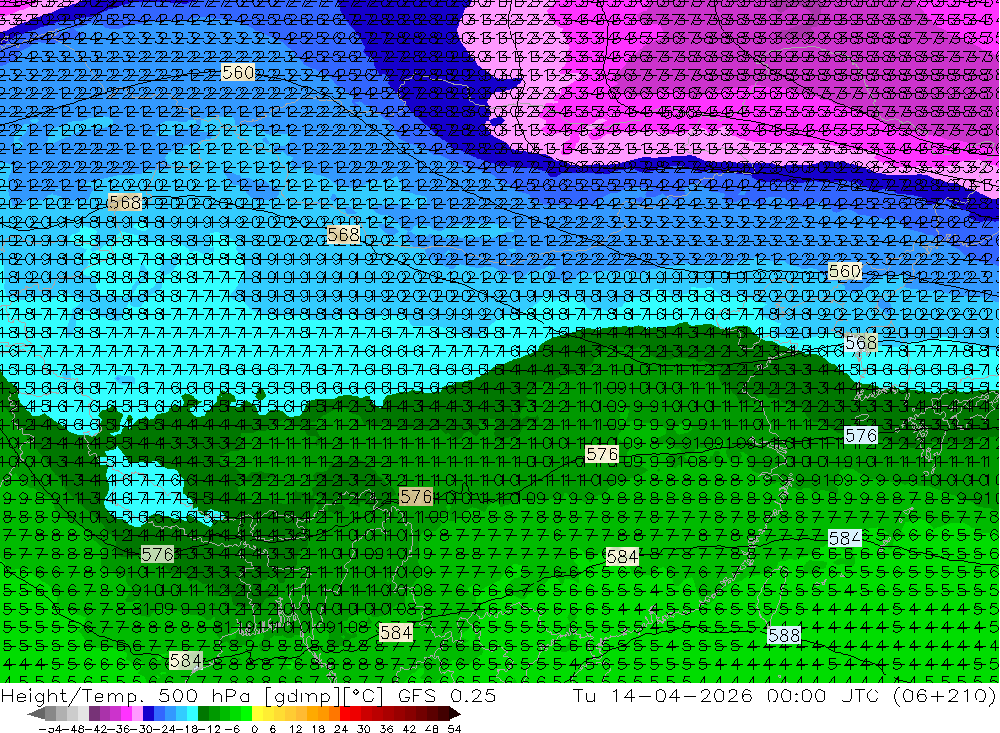Click the time '00:00' text
Viewport: 1000px width, 733px height.
[796, 695]
